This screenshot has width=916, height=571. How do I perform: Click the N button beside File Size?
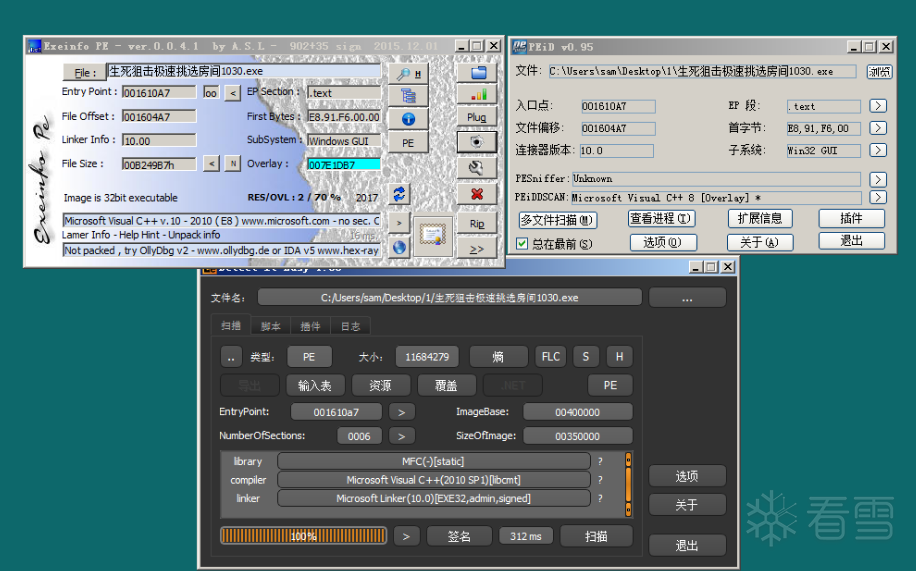pyautogui.click(x=233, y=164)
